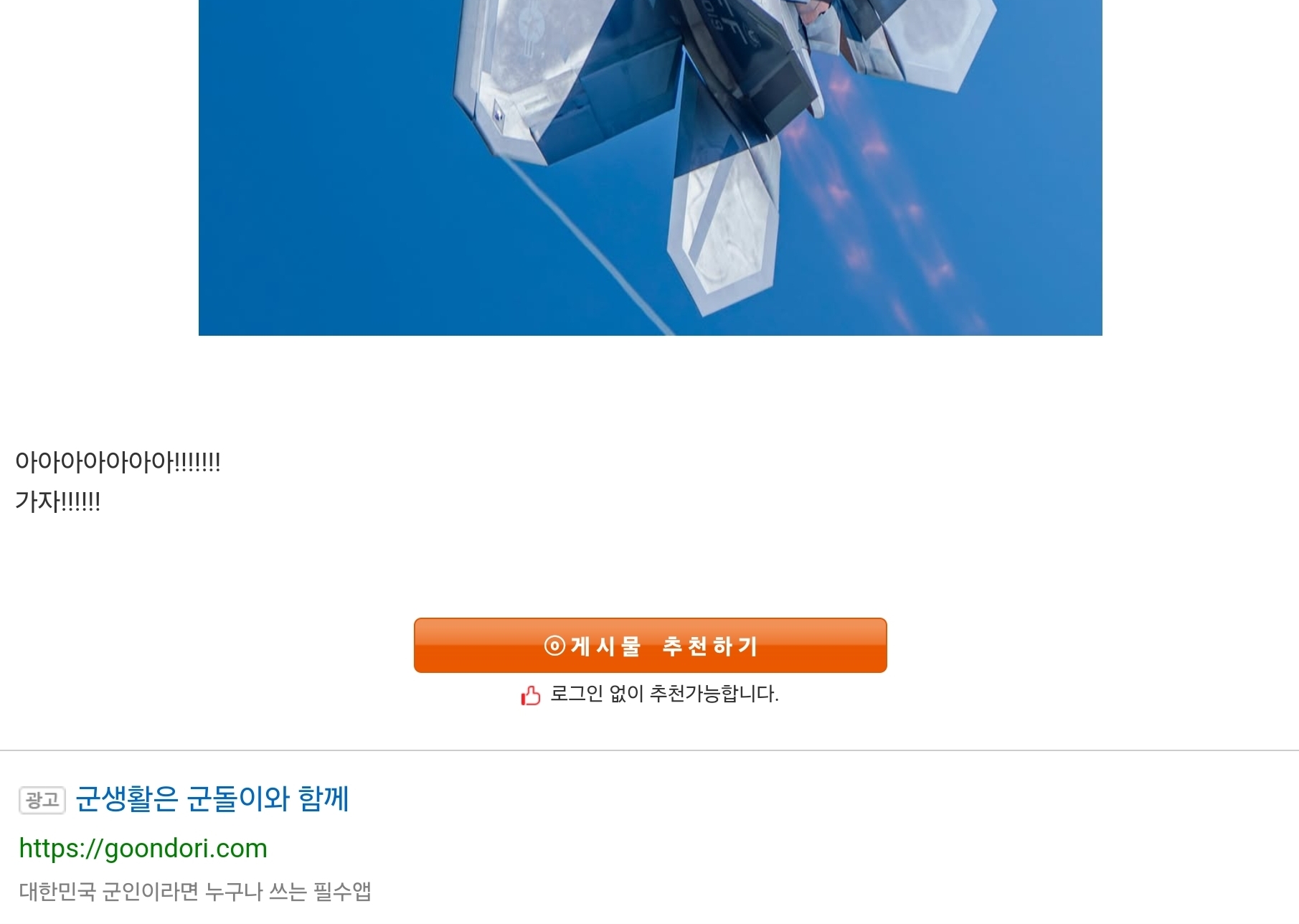Click the orange 게시물 추천하기 button
This screenshot has width=1299, height=924.
(x=650, y=645)
